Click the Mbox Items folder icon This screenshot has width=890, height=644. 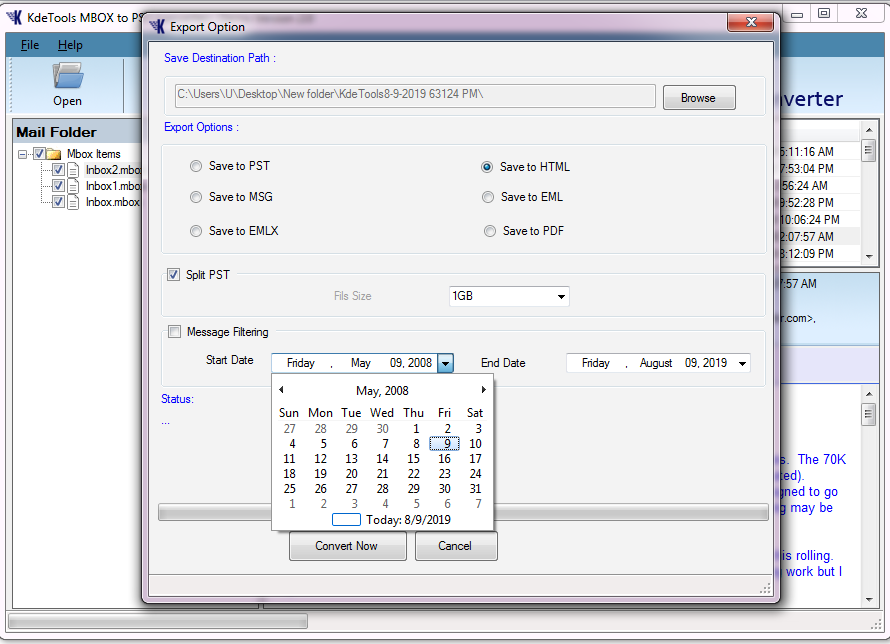coord(54,154)
